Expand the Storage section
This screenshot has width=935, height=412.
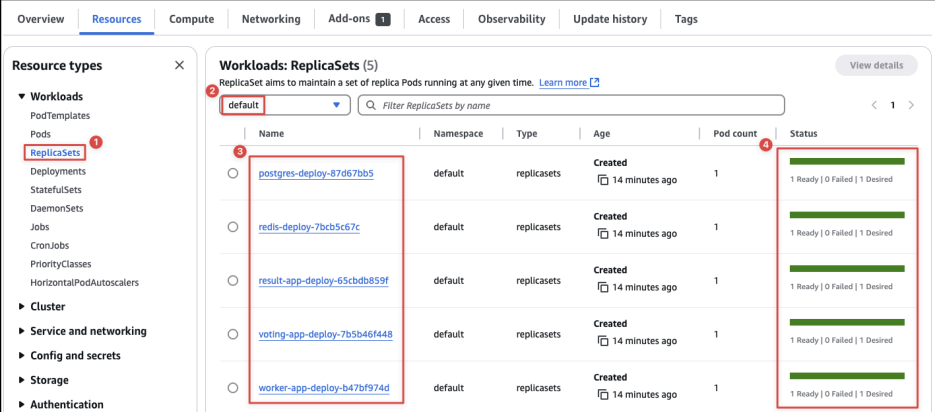pos(21,380)
